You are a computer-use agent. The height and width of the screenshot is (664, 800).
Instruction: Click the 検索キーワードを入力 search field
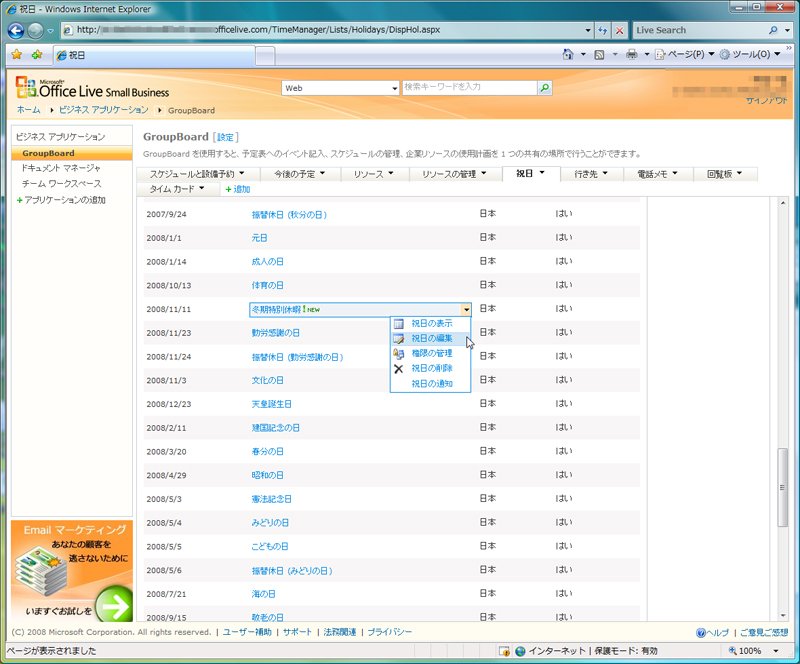point(469,88)
